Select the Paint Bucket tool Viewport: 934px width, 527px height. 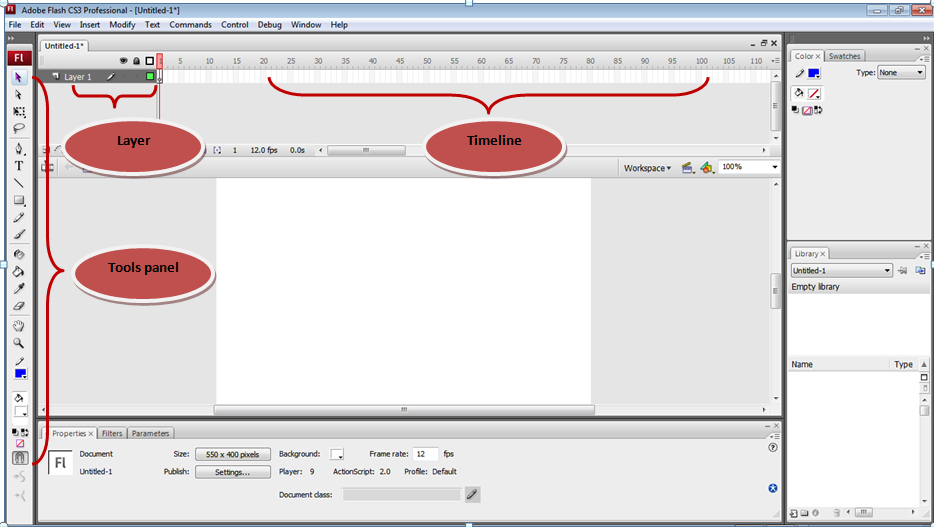19,272
